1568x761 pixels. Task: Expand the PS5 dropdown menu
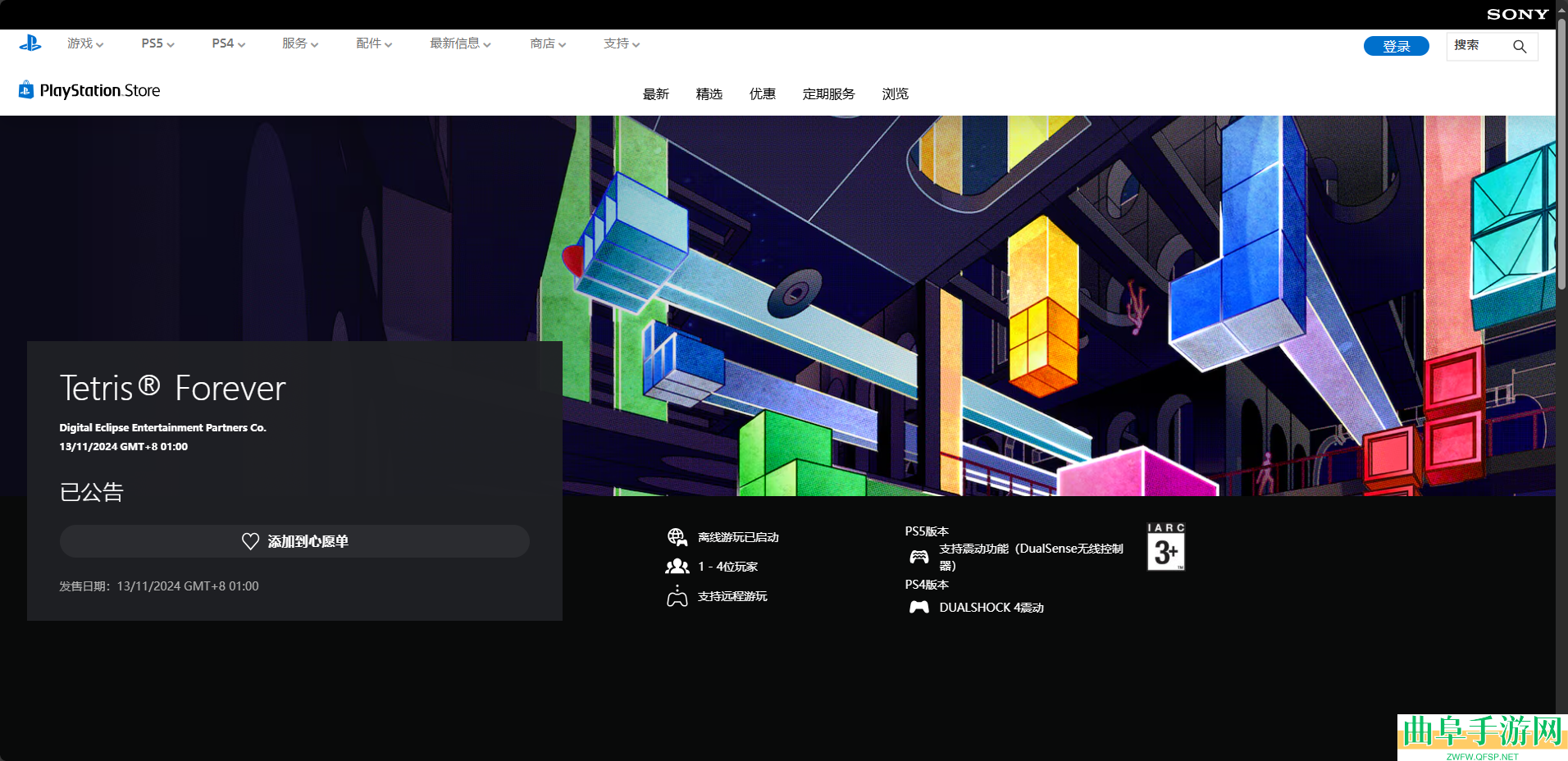point(157,44)
